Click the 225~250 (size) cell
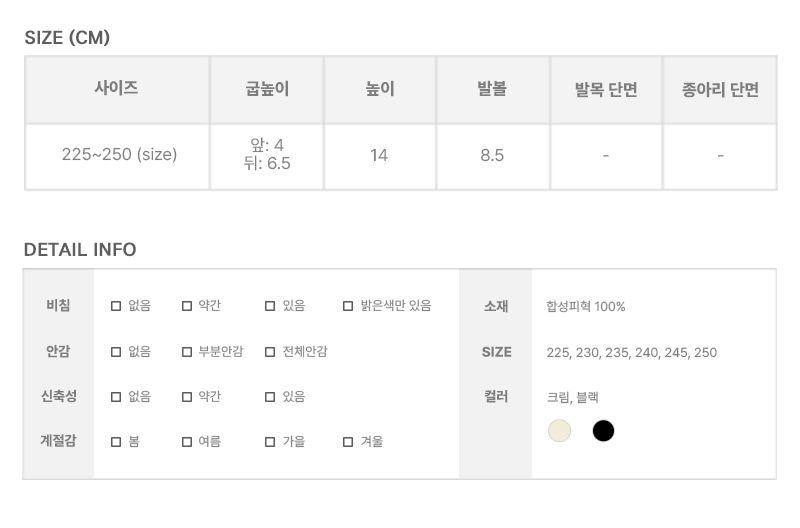Viewport: 800px width, 528px height. pyautogui.click(x=119, y=155)
